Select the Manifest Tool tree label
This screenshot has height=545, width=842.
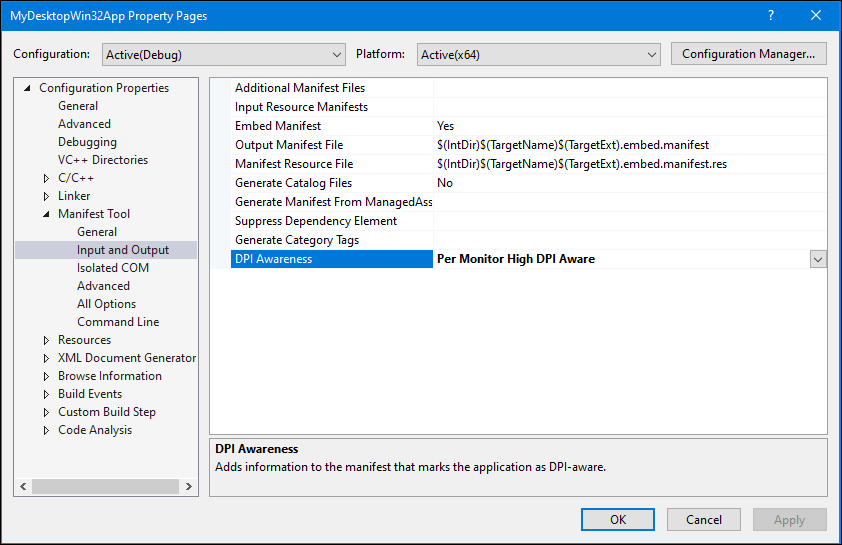pos(94,214)
